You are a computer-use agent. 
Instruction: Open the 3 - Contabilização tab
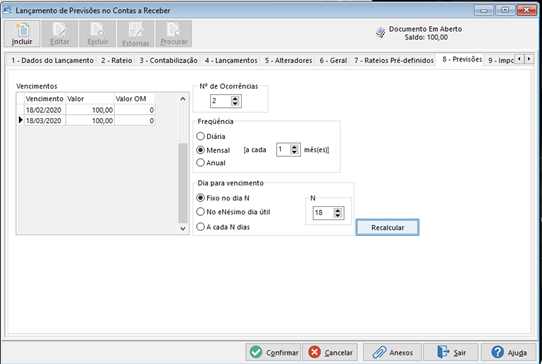point(168,60)
